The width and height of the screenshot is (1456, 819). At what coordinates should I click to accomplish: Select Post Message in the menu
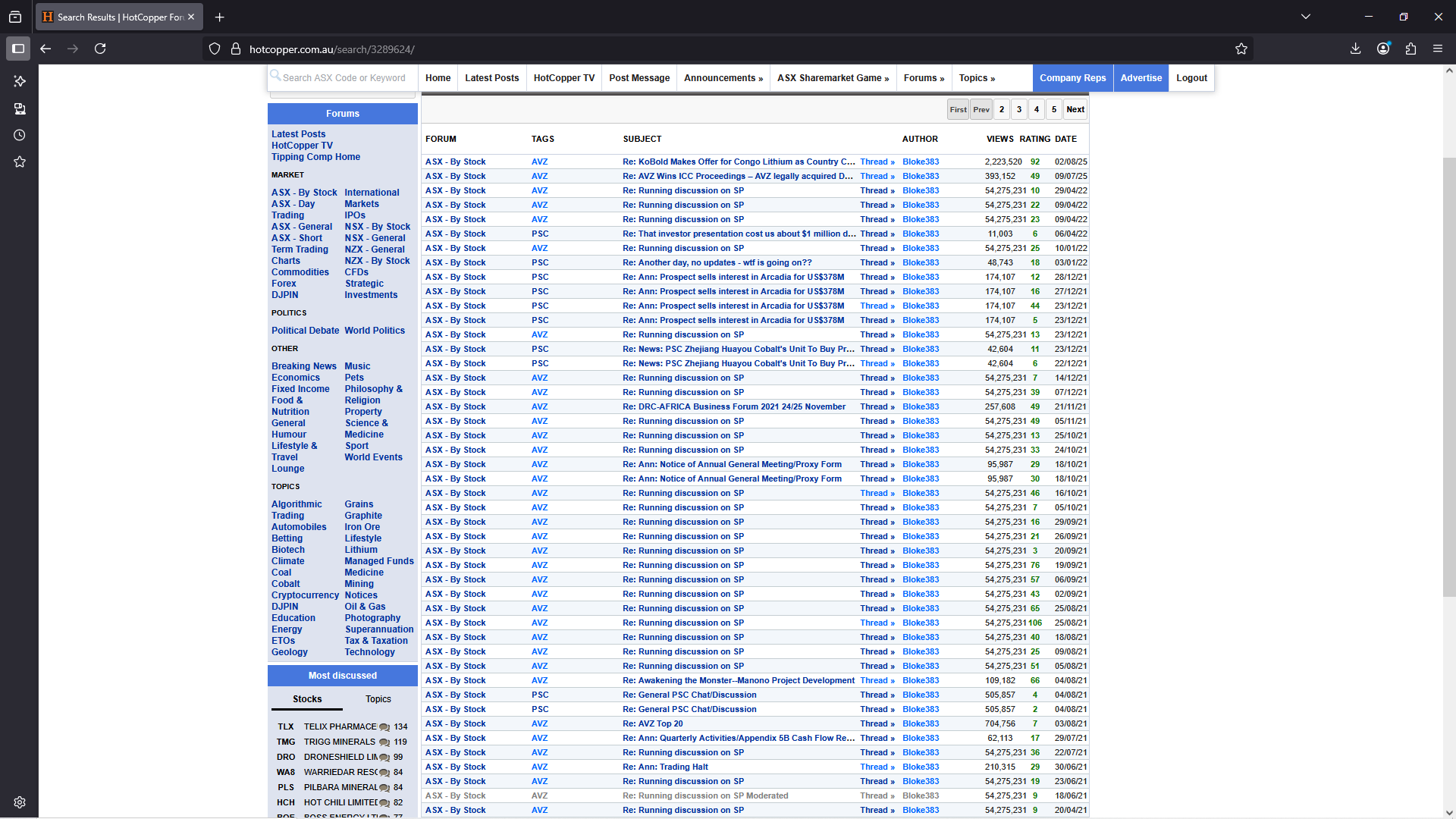(x=639, y=77)
